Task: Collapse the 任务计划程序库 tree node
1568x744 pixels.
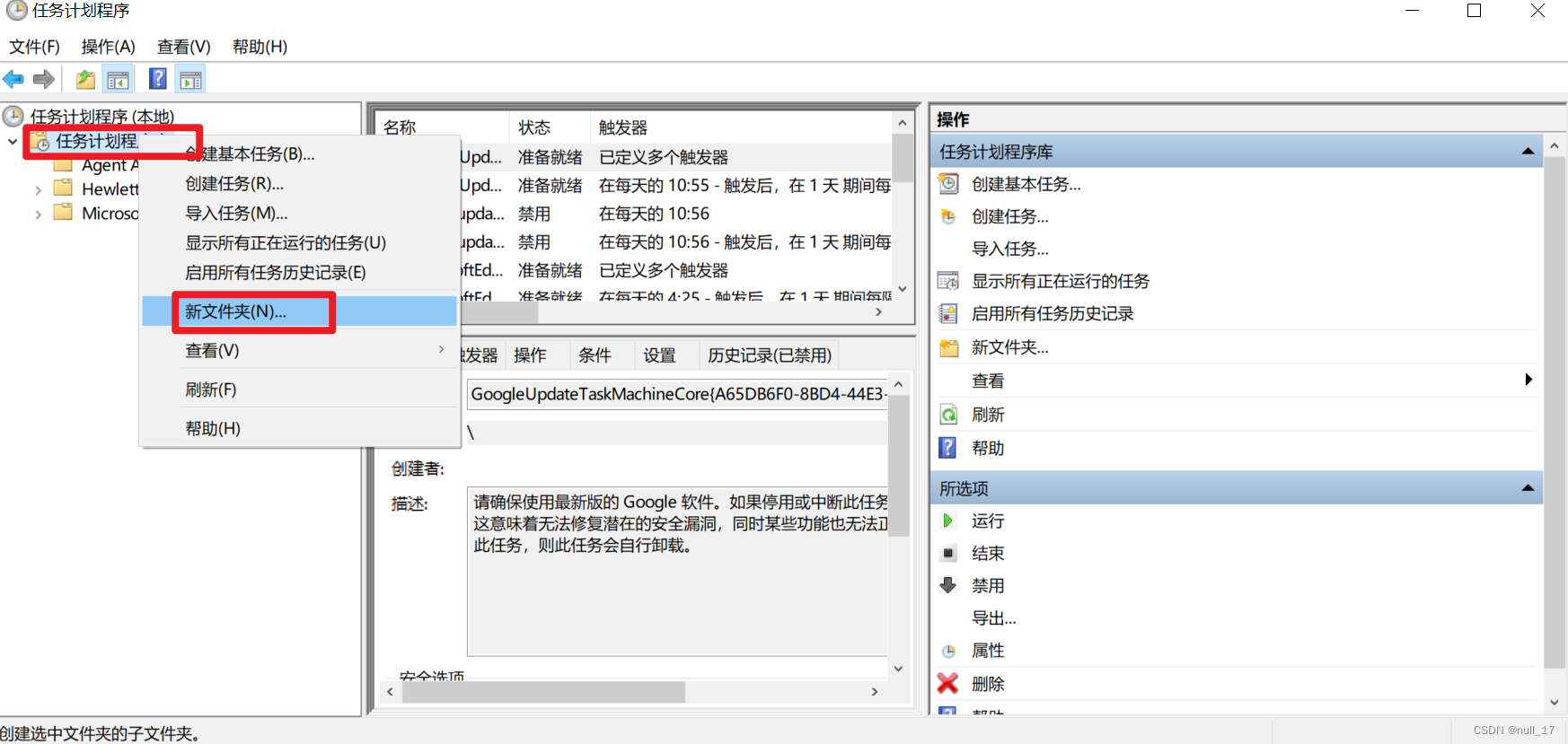Action: [x=13, y=141]
